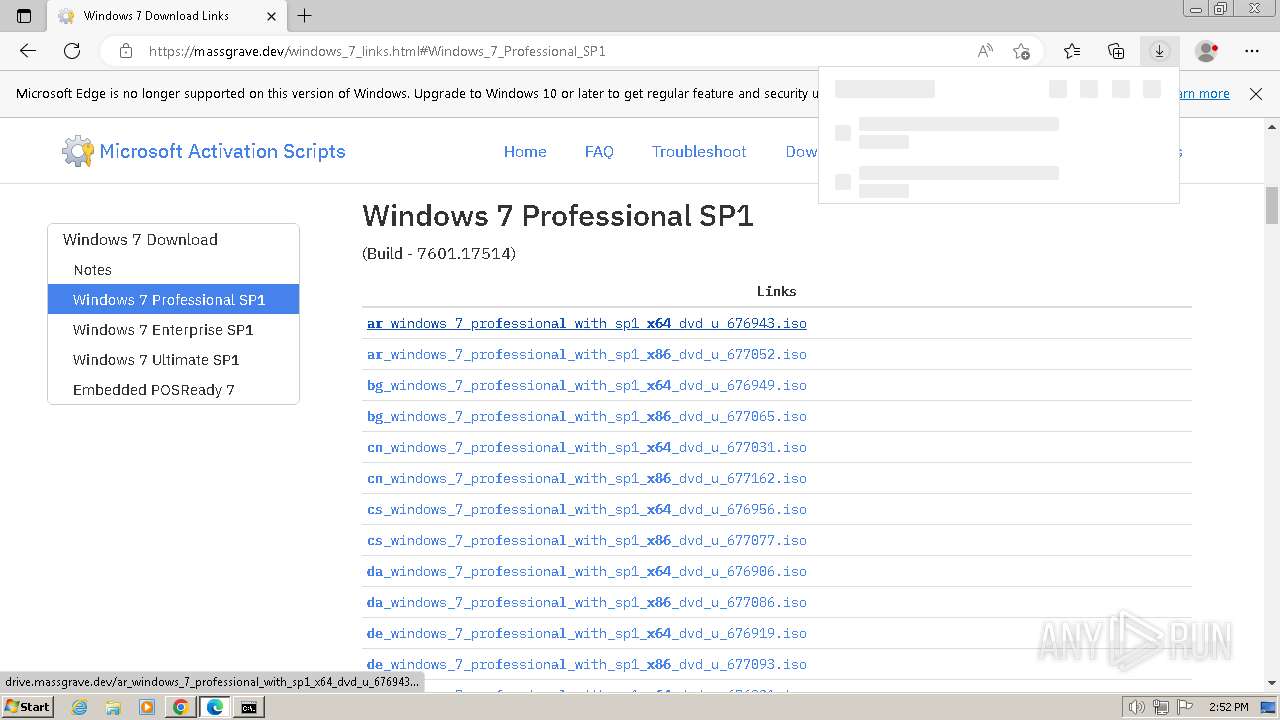The height and width of the screenshot is (720, 1280).
Task: Open Internet Explorer from the taskbar
Action: (80, 707)
